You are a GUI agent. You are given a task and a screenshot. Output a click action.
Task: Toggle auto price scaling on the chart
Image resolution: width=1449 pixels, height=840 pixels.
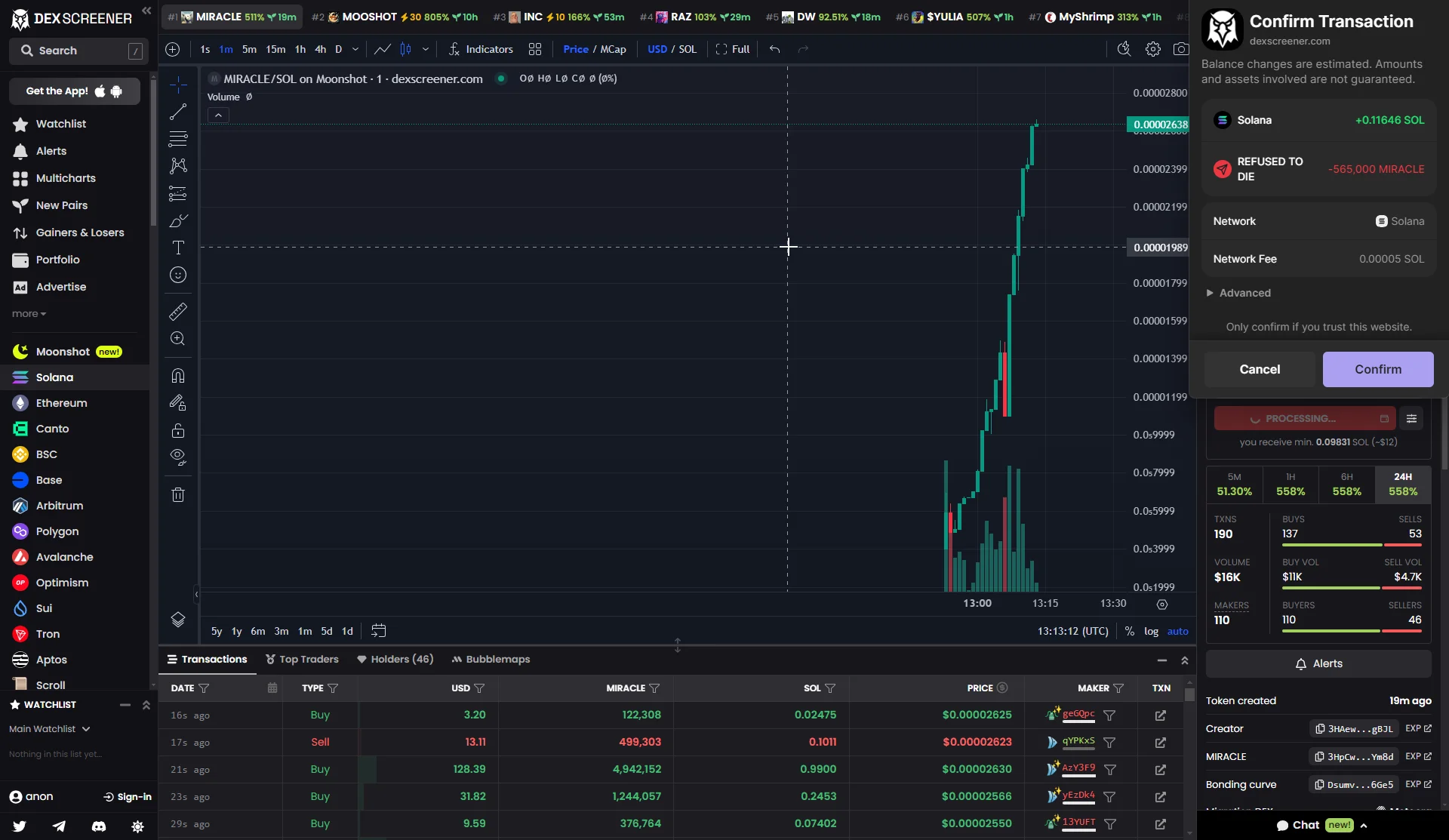coord(1179,632)
